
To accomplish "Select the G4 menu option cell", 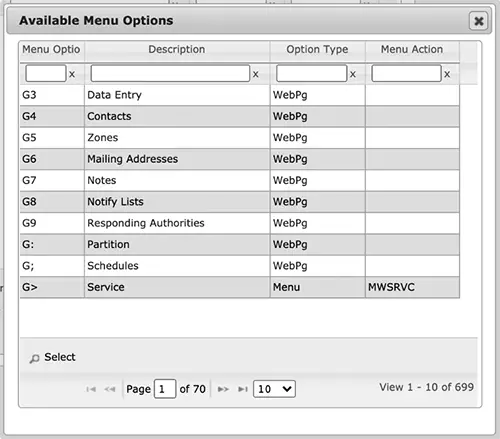I will click(x=52, y=116).
